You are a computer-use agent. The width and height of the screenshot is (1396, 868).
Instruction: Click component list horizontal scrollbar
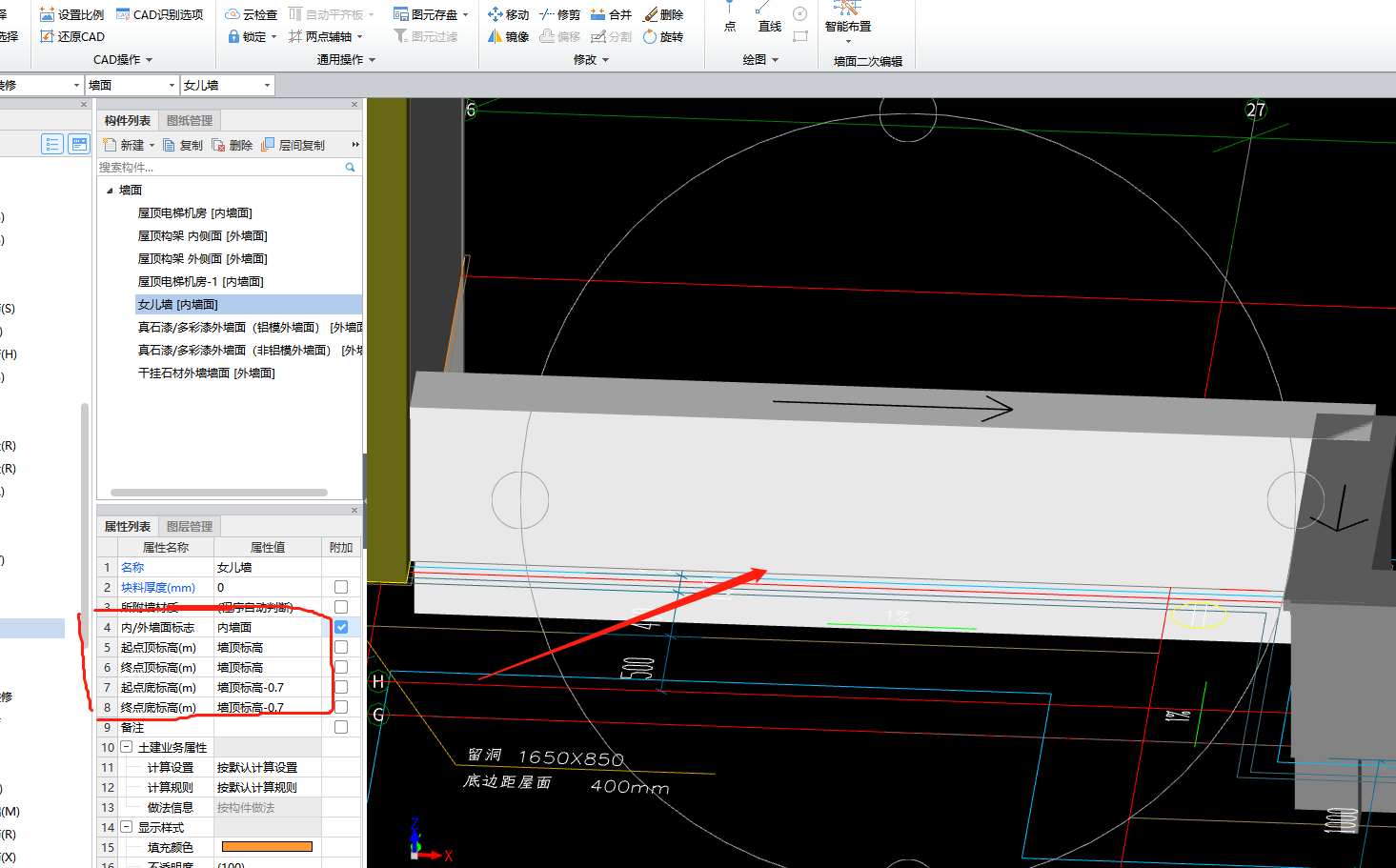[219, 493]
